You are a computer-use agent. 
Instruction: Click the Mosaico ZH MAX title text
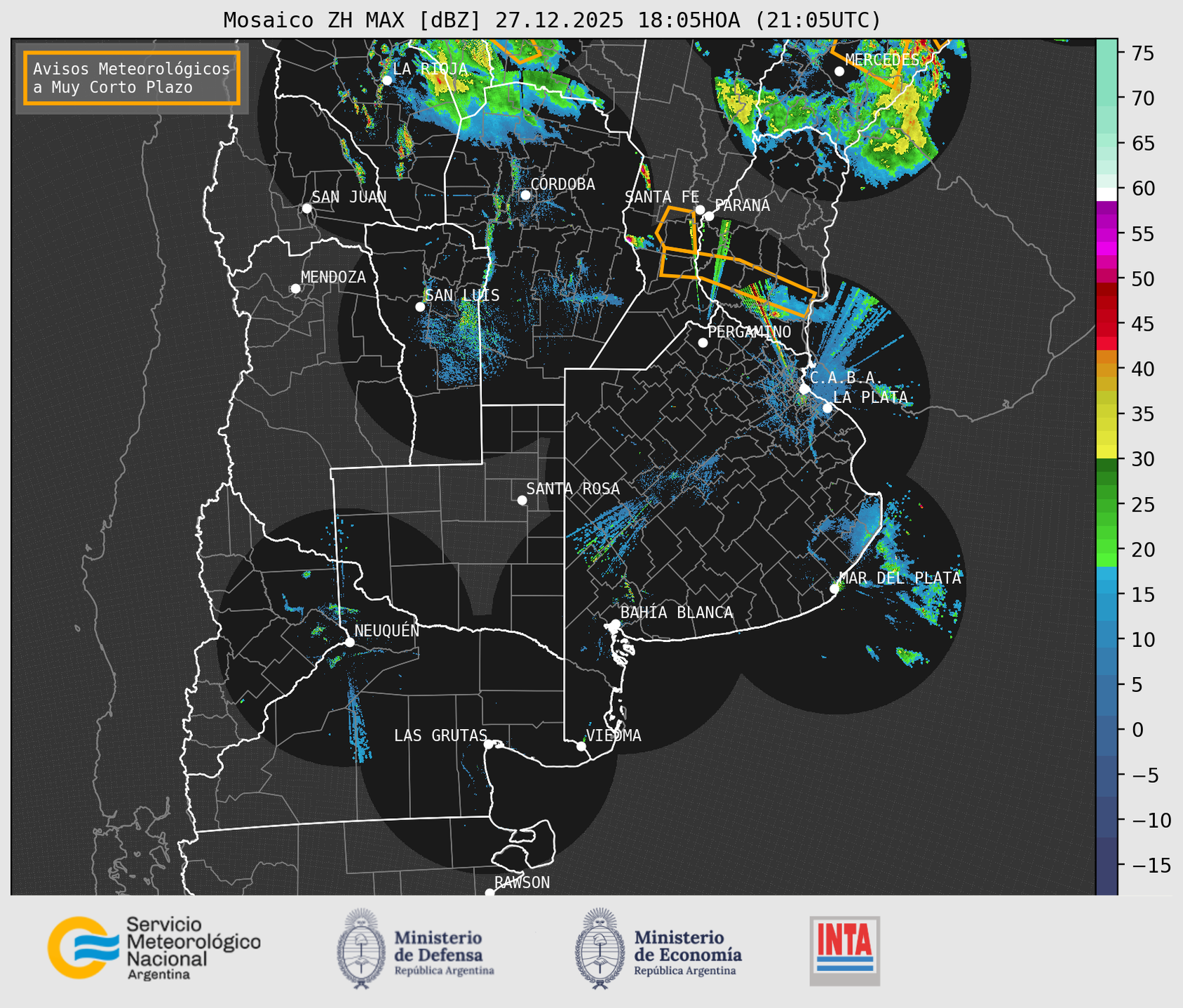click(552, 20)
